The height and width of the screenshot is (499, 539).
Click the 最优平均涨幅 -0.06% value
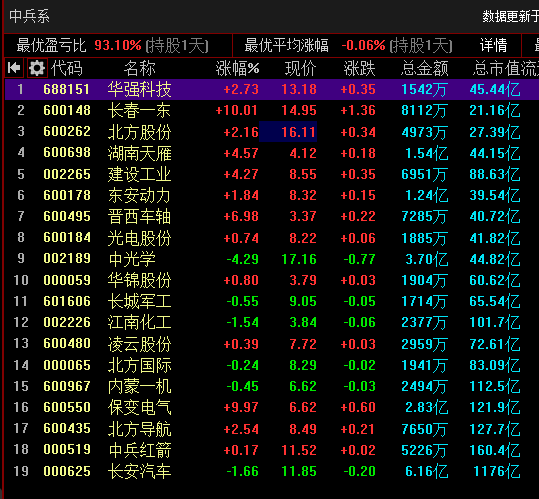(x=363, y=45)
